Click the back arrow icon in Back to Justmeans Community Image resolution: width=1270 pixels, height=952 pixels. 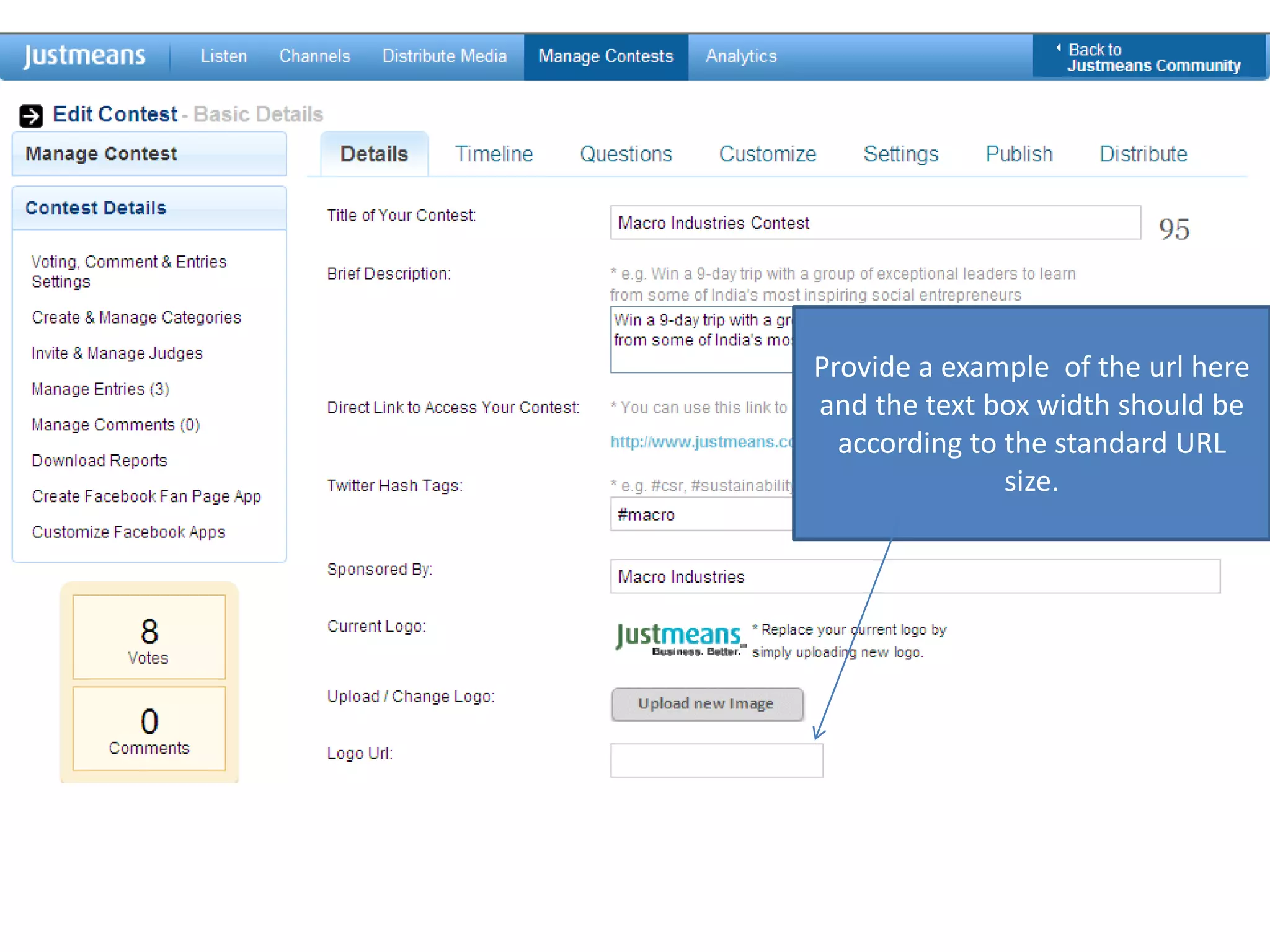pyautogui.click(x=1059, y=48)
